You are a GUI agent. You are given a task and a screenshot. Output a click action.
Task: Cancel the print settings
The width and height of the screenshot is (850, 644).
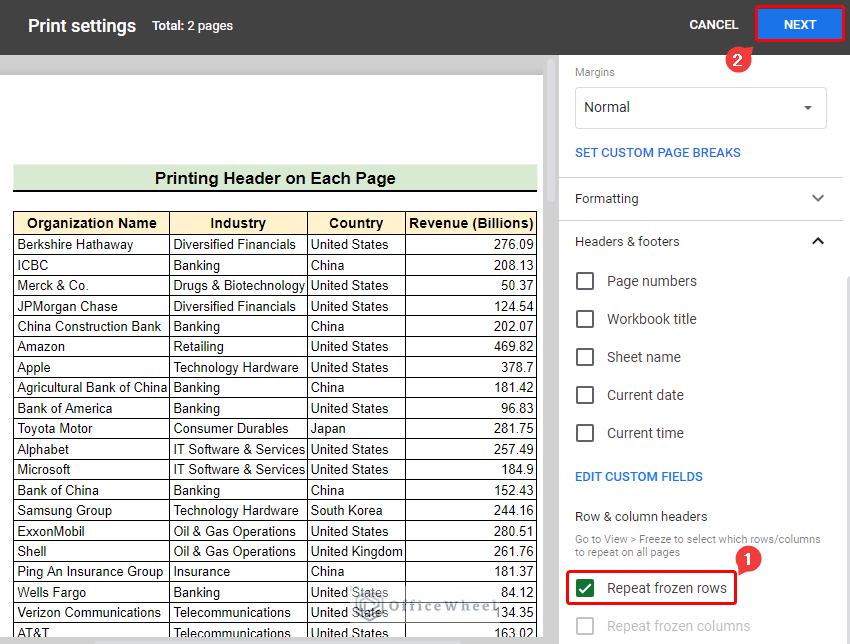713,25
